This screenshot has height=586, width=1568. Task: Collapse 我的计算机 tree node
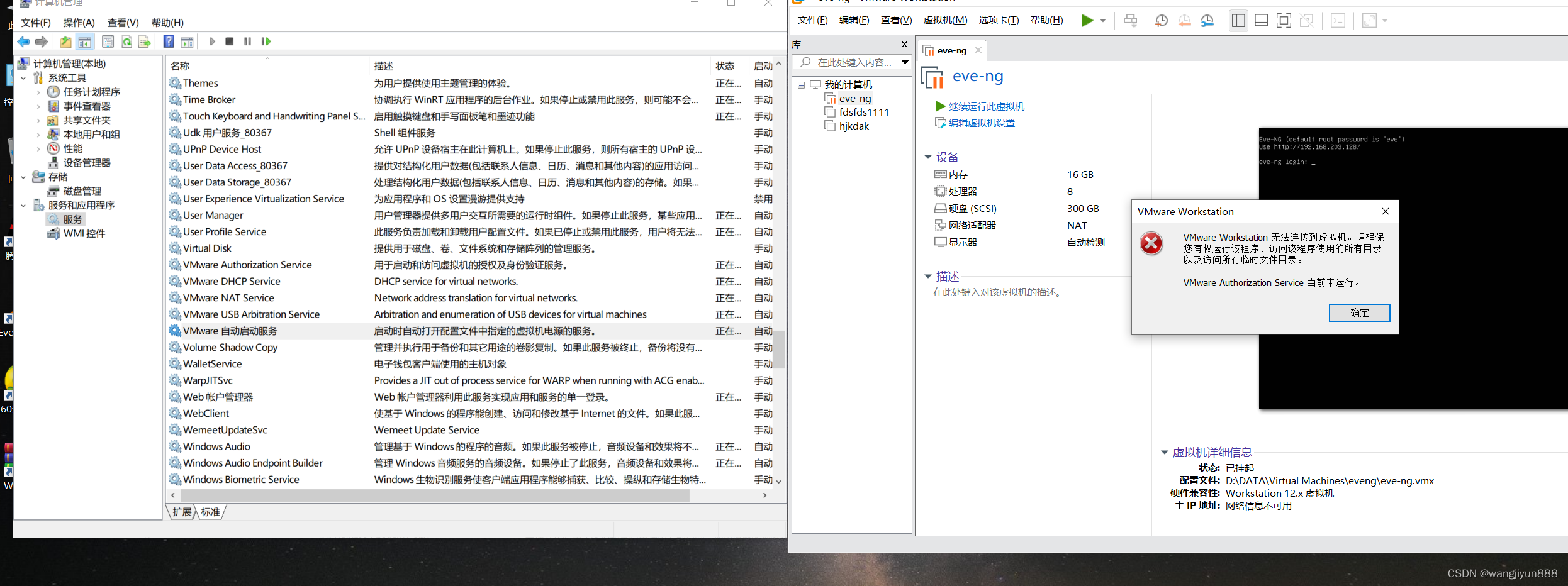pos(801,85)
